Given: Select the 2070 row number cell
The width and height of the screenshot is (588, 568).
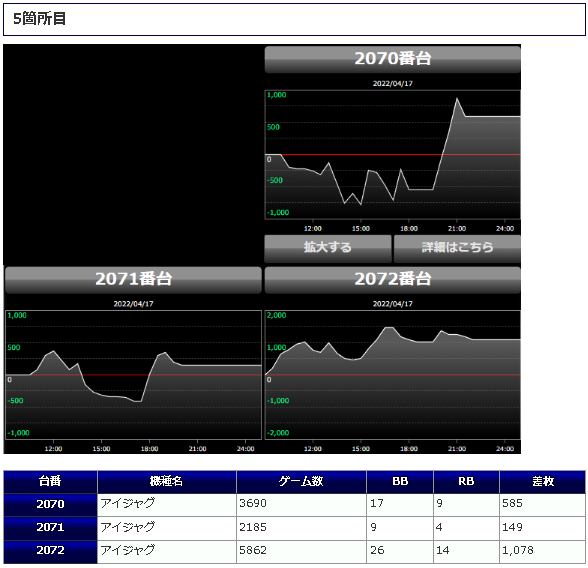Looking at the screenshot, I should coord(50,505).
